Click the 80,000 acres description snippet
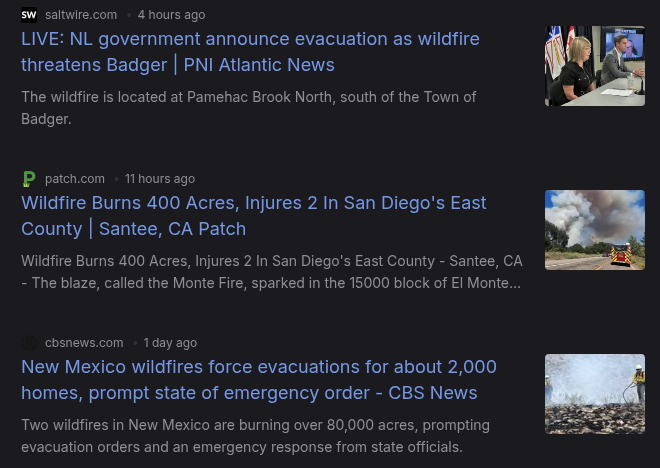The width and height of the screenshot is (660, 468). 255,436
